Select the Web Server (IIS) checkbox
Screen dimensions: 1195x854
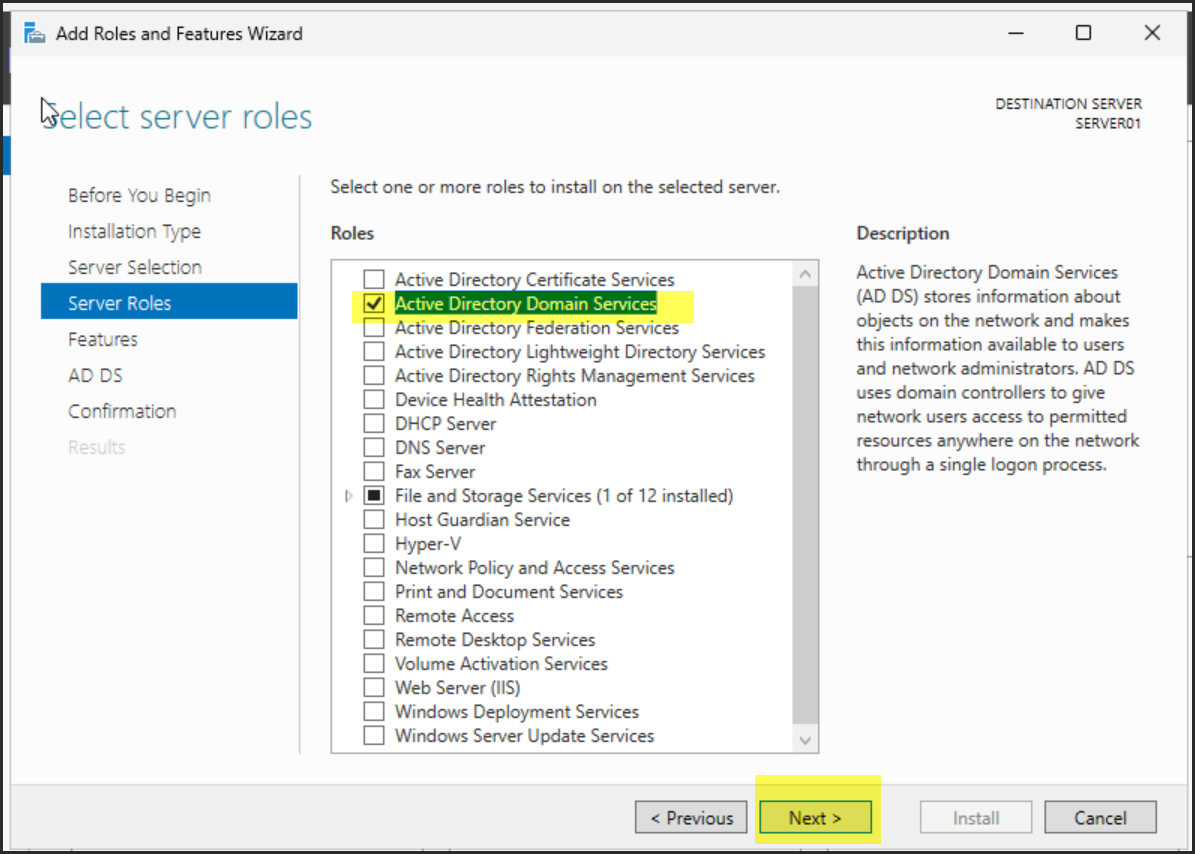pyautogui.click(x=374, y=687)
